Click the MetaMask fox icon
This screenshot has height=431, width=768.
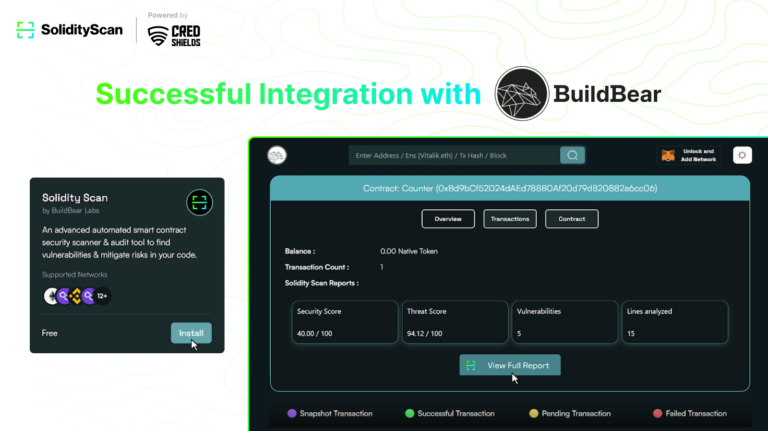[666, 156]
